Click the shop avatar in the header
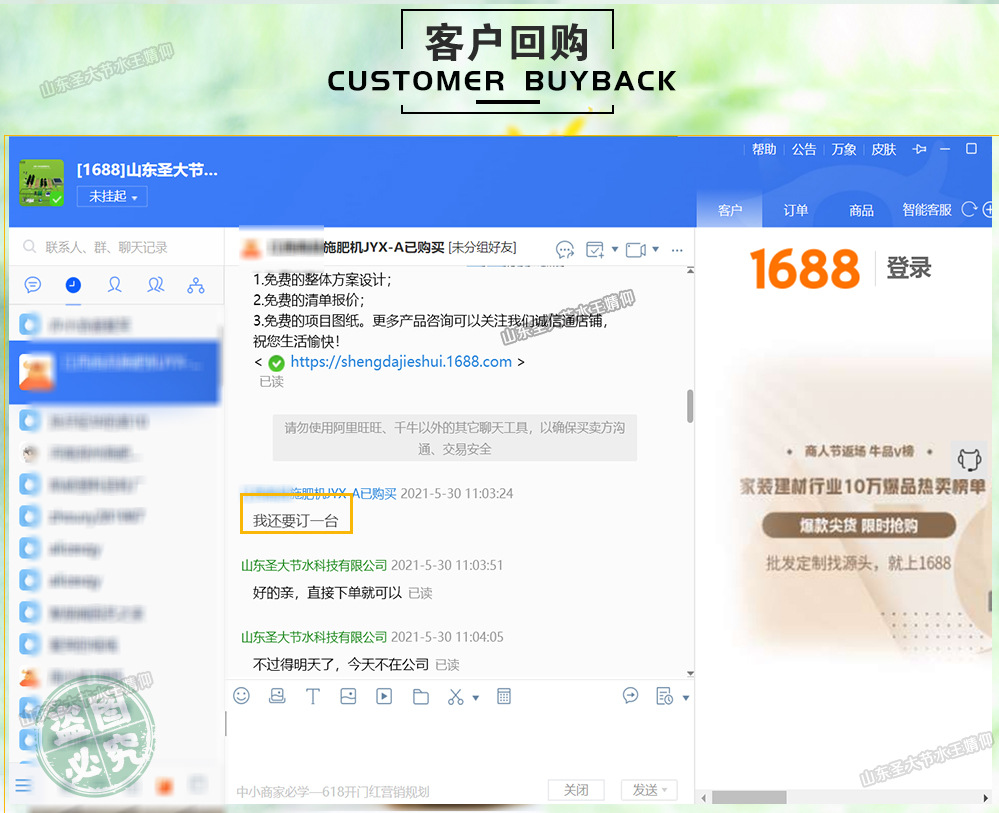The image size is (999, 813). (41, 182)
